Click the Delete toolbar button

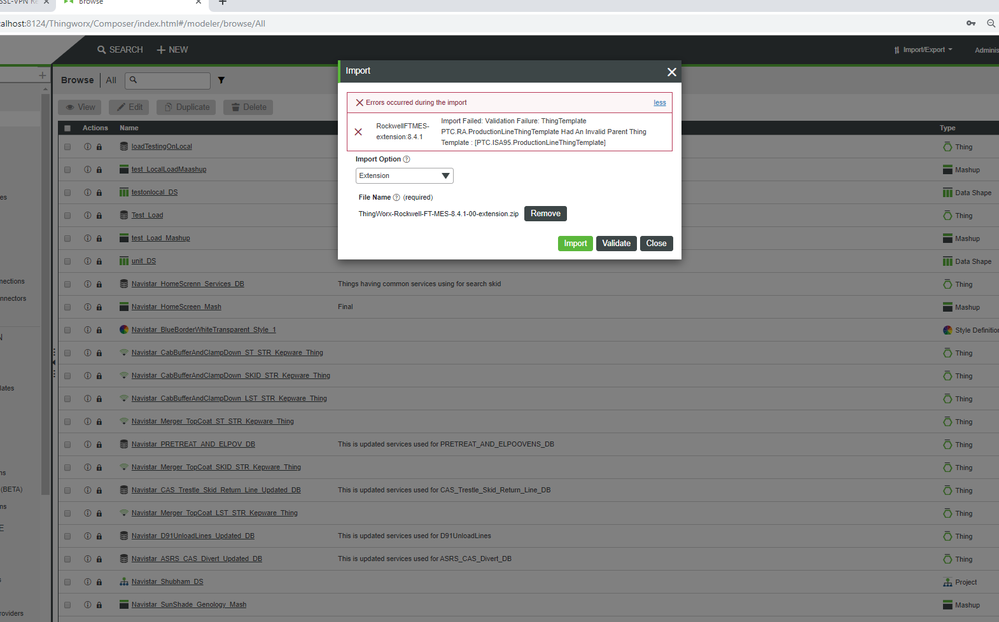(x=248, y=107)
